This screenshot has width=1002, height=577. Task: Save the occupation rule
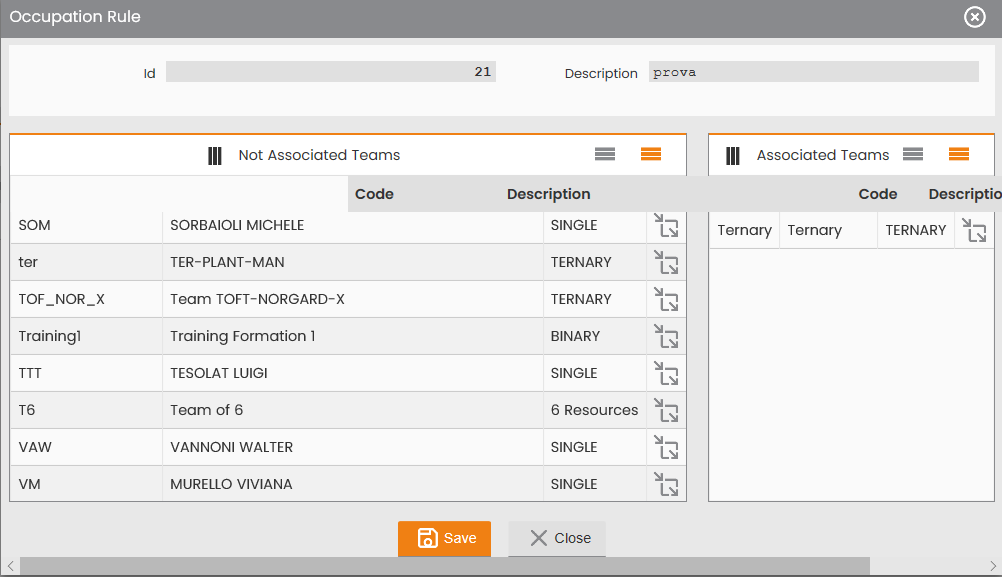click(x=444, y=539)
